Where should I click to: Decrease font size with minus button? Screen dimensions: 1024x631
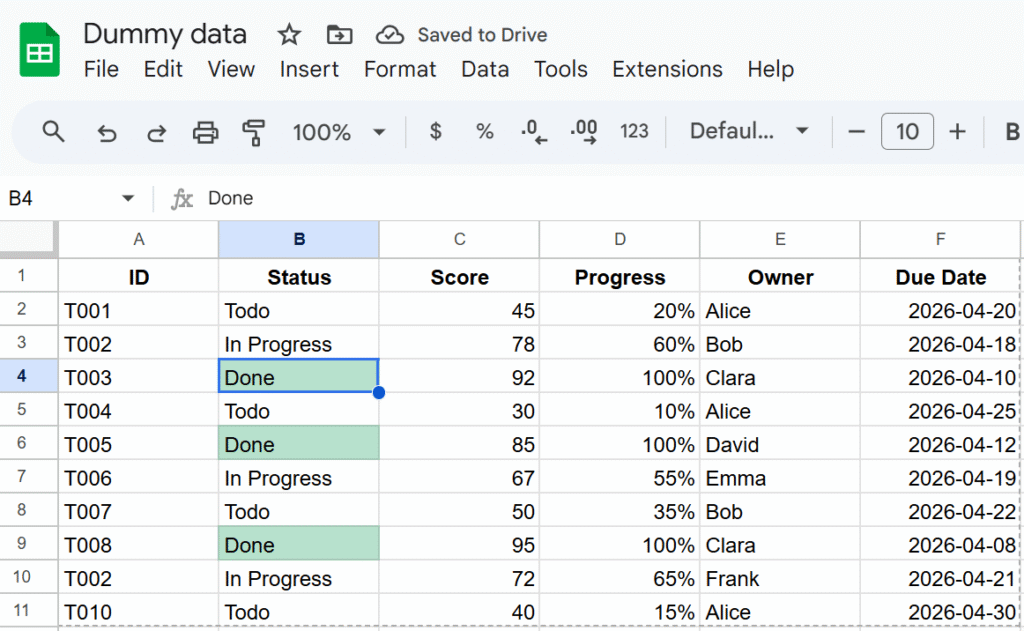click(856, 131)
